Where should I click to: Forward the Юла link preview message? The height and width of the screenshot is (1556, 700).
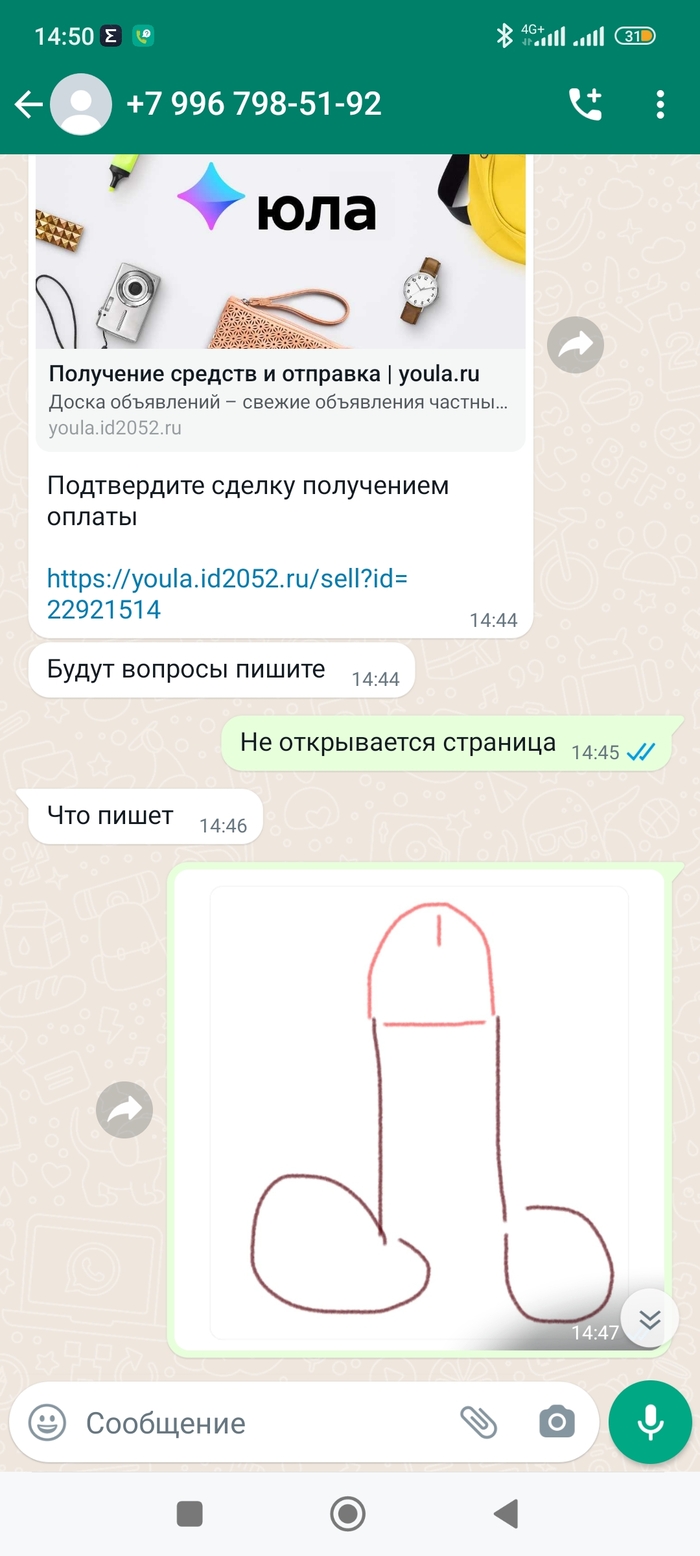576,345
